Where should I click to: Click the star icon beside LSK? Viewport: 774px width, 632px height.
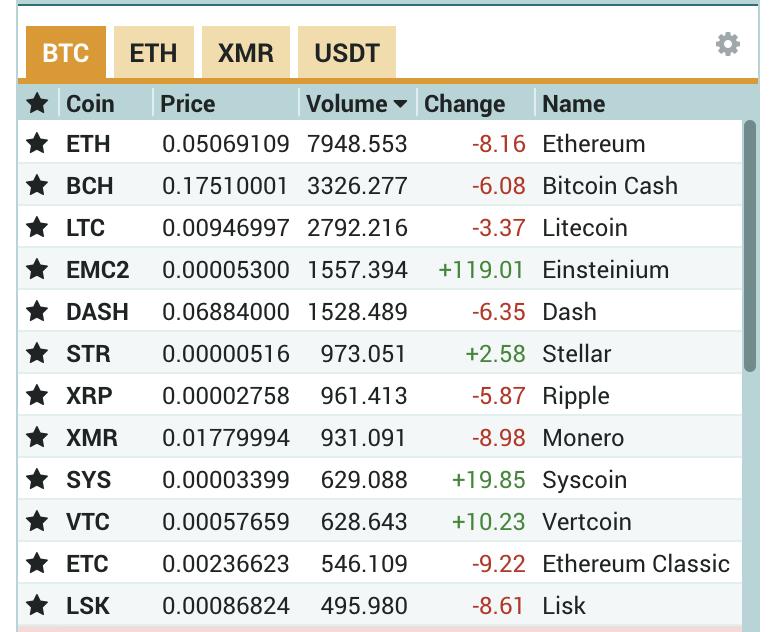(37, 606)
